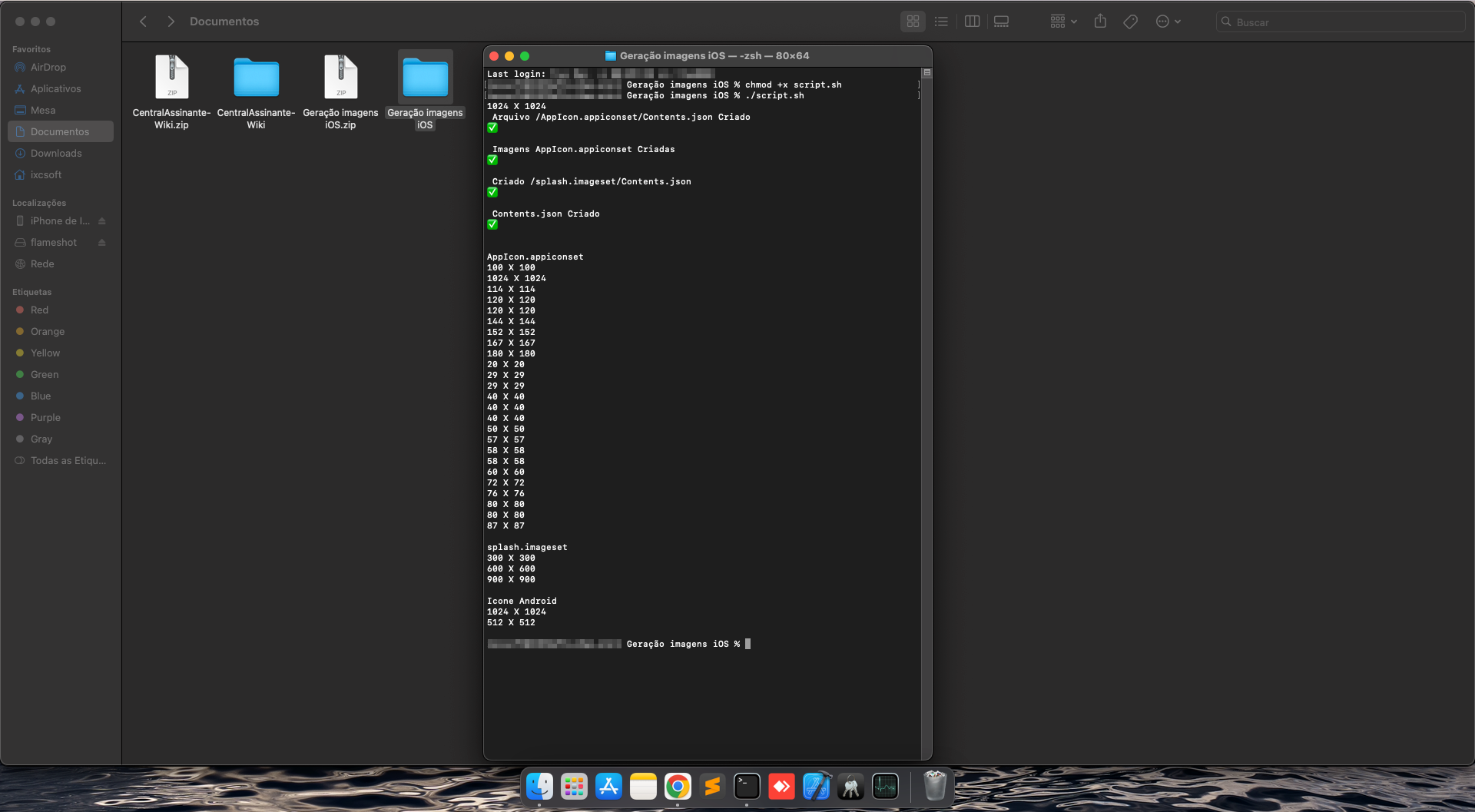Click the 'splash.imageset' heading line
The image size is (1475, 812).
[527, 548]
